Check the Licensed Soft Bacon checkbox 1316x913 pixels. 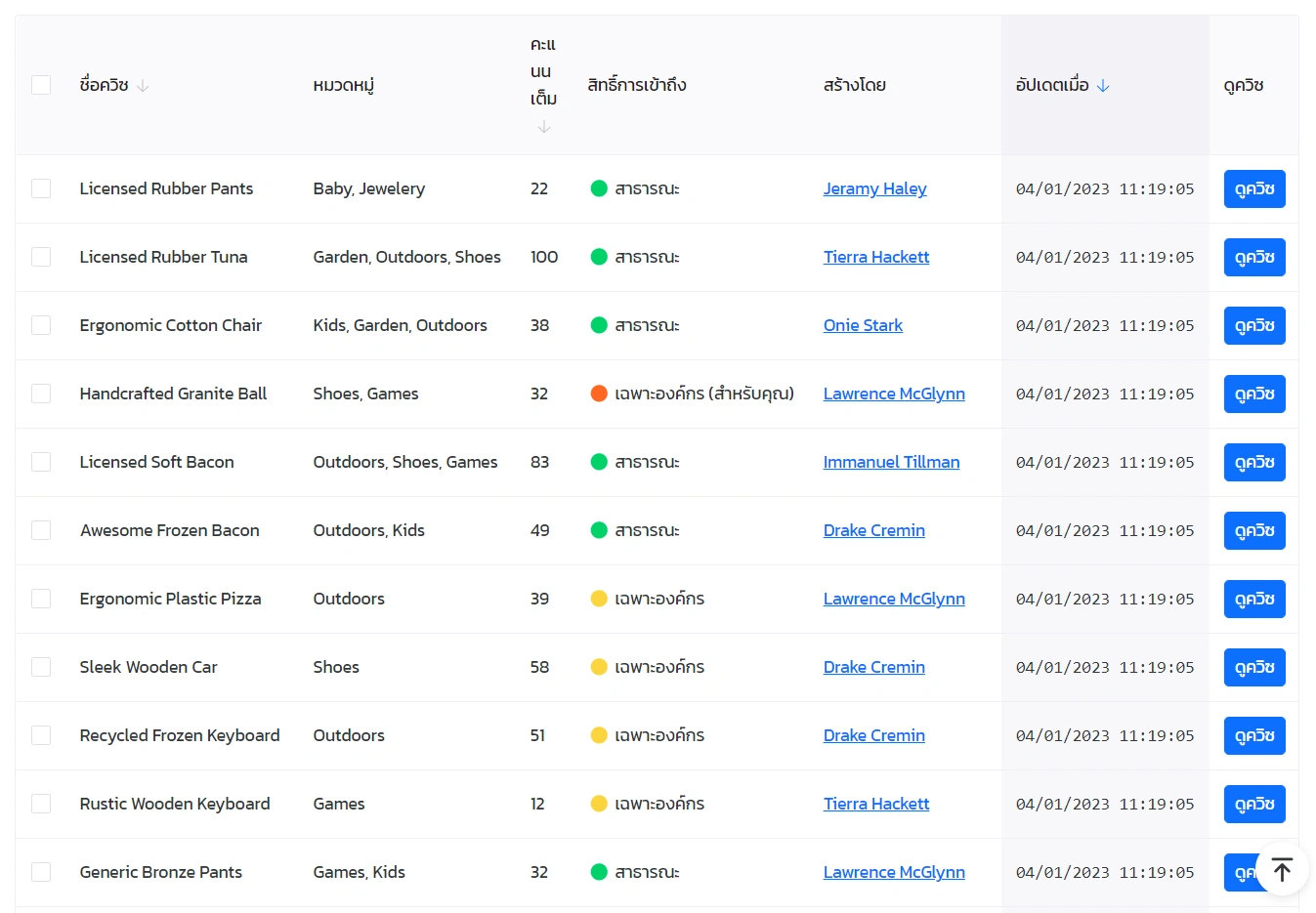41,462
